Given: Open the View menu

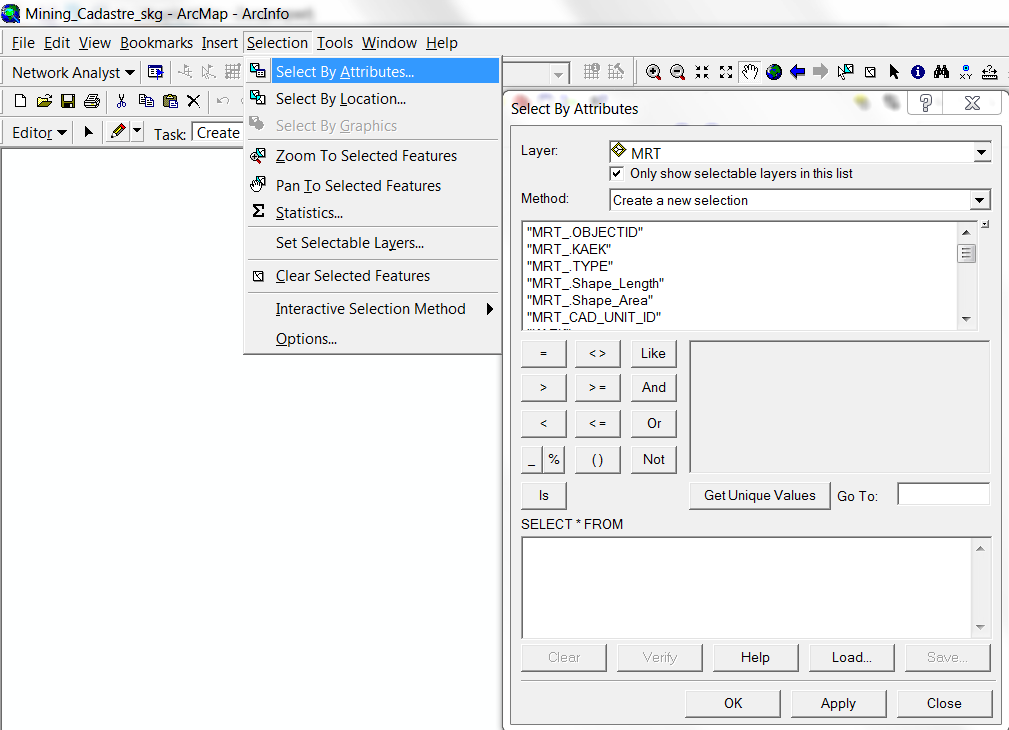Looking at the screenshot, I should (x=95, y=43).
